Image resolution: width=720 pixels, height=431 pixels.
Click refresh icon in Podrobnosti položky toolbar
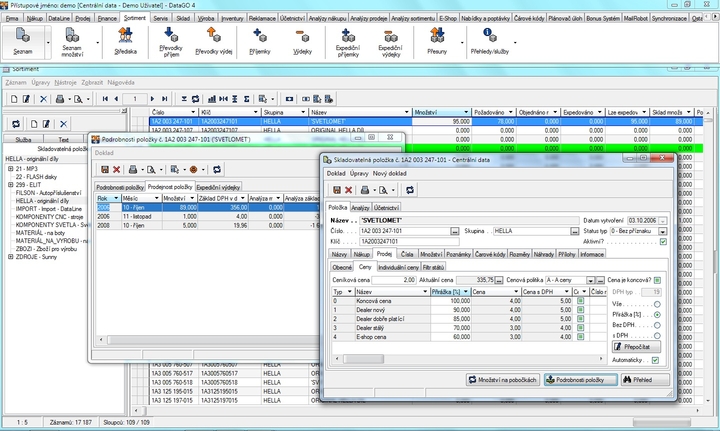(217, 169)
